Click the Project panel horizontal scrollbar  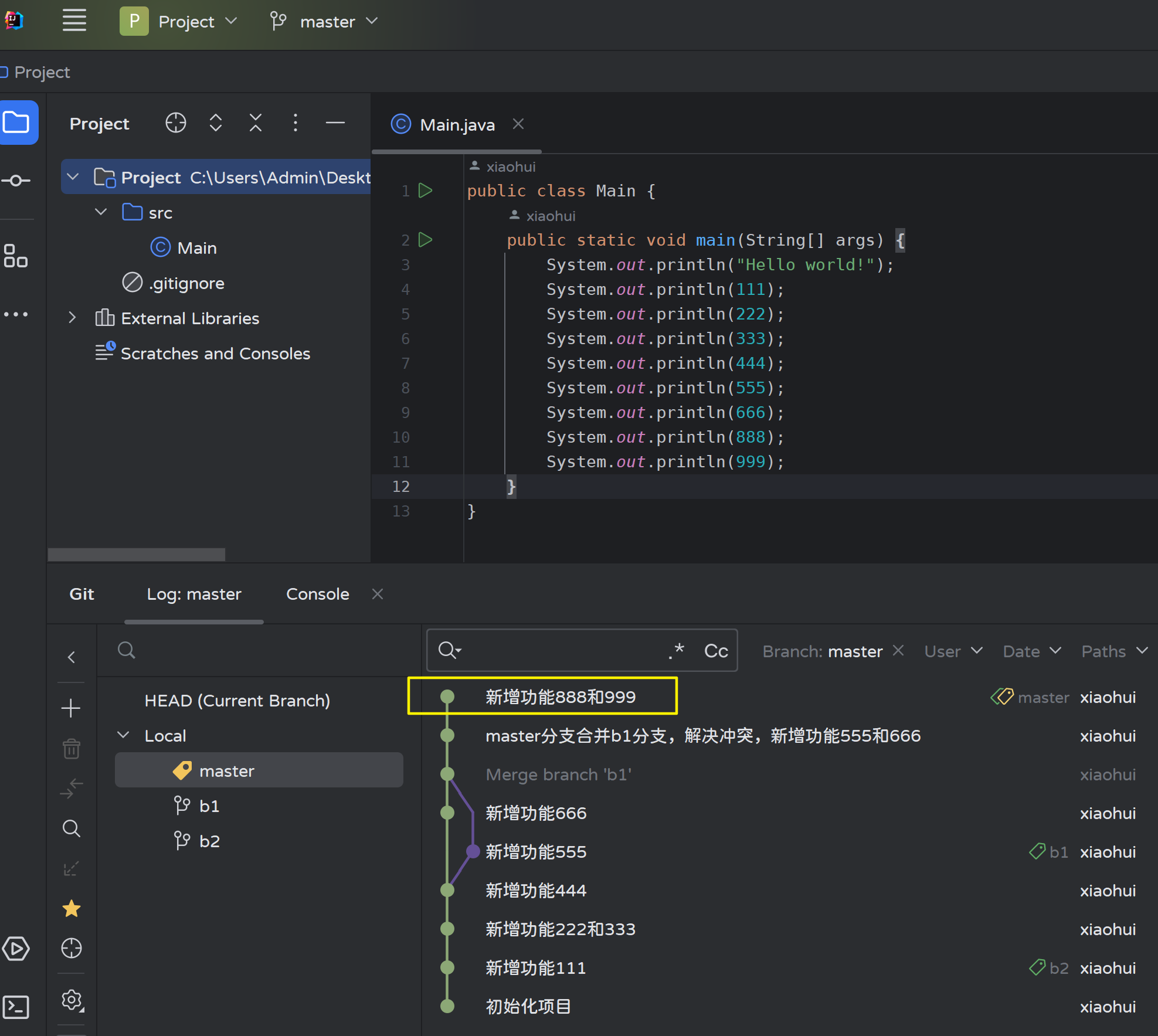pyautogui.click(x=137, y=555)
